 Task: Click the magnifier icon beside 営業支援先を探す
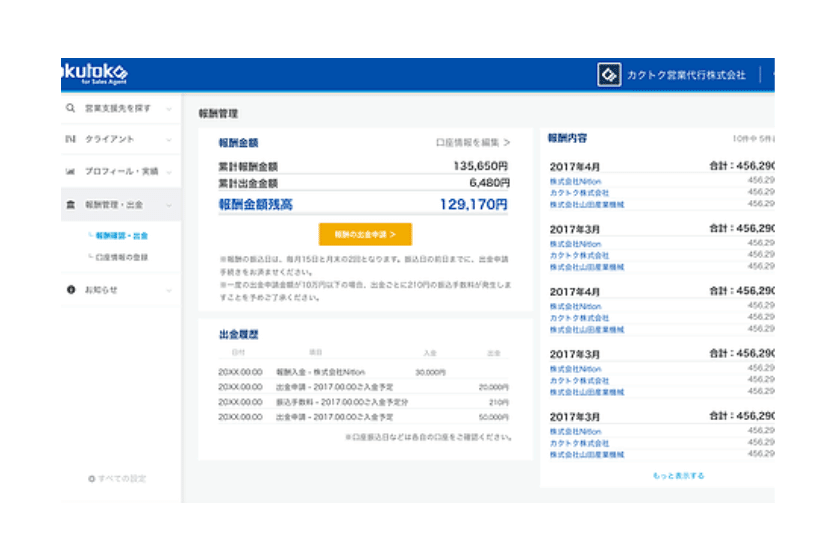70,108
